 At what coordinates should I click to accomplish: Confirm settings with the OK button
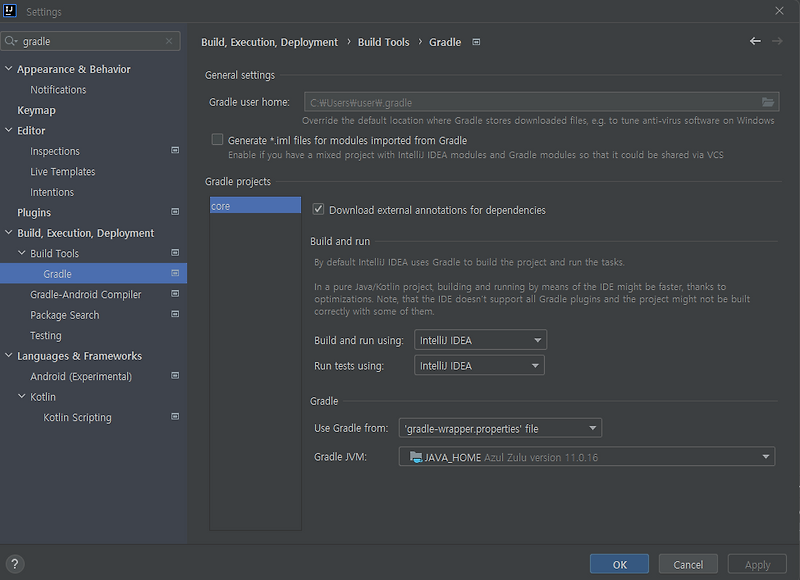coord(618,563)
